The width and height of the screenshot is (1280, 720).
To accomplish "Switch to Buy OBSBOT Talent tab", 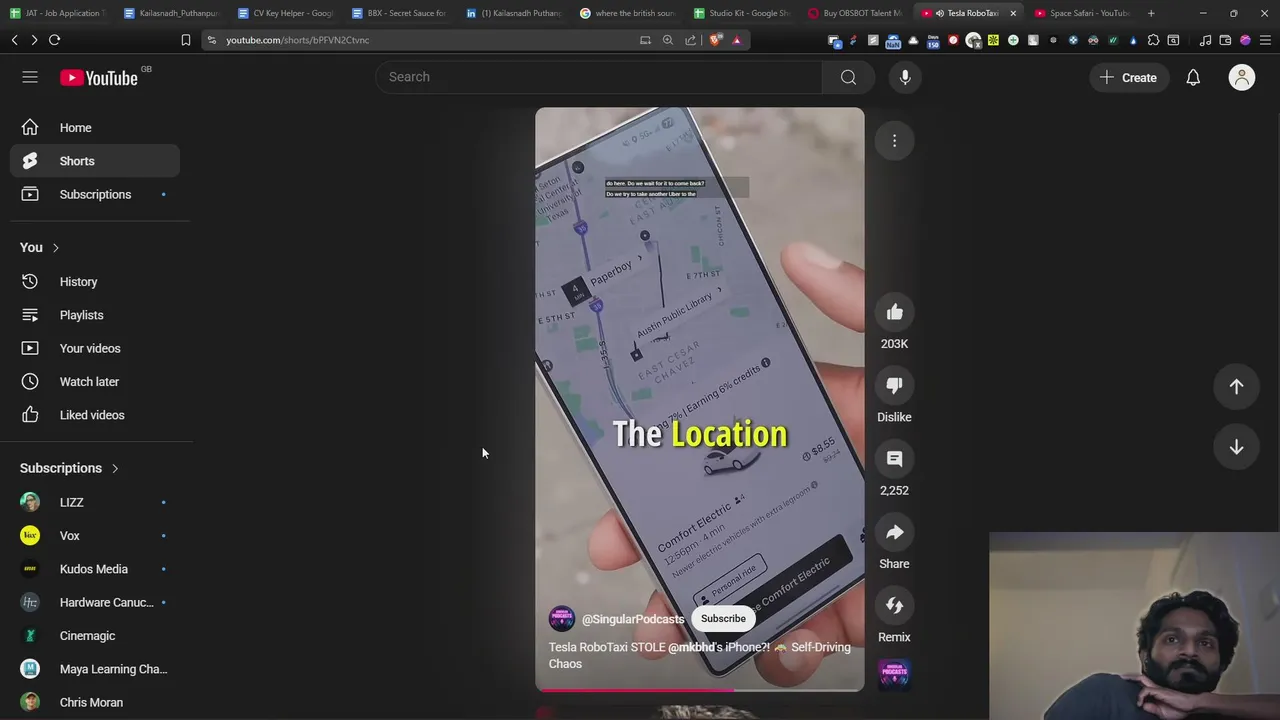I will [856, 13].
